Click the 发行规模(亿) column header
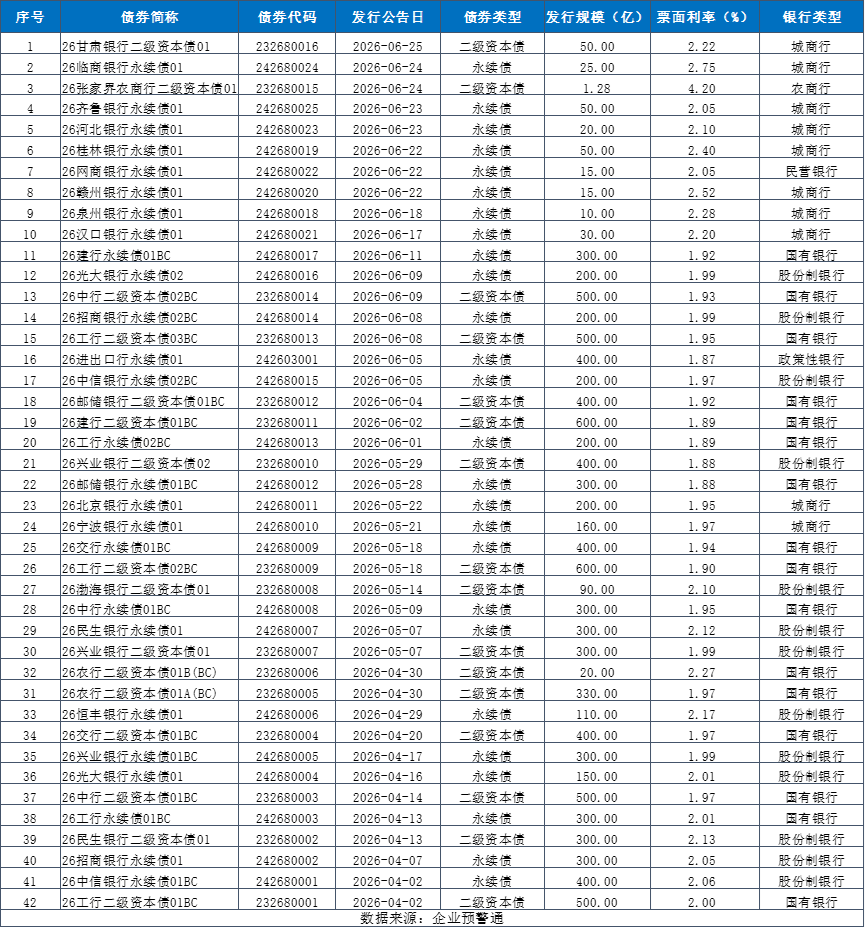This screenshot has height=928, width=865. click(597, 17)
